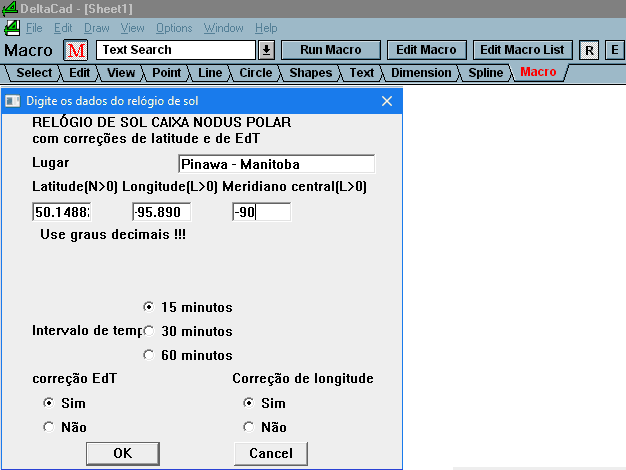Click the E button in macro toolbar
Screen dimensions: 626x470
pos(613,50)
